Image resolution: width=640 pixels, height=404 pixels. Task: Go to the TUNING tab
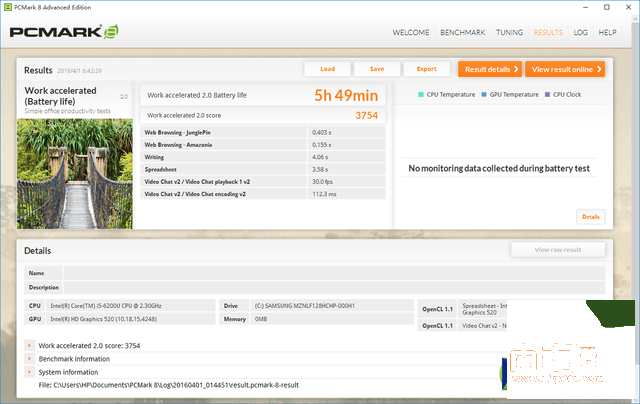509,32
